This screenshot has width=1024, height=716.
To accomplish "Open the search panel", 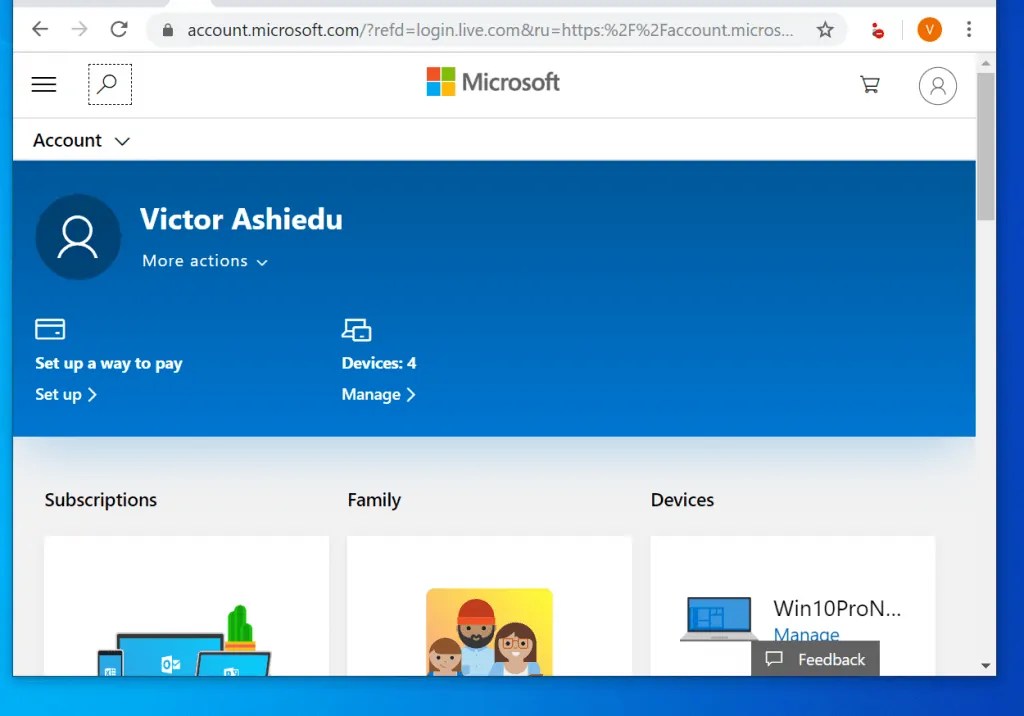I will (109, 84).
